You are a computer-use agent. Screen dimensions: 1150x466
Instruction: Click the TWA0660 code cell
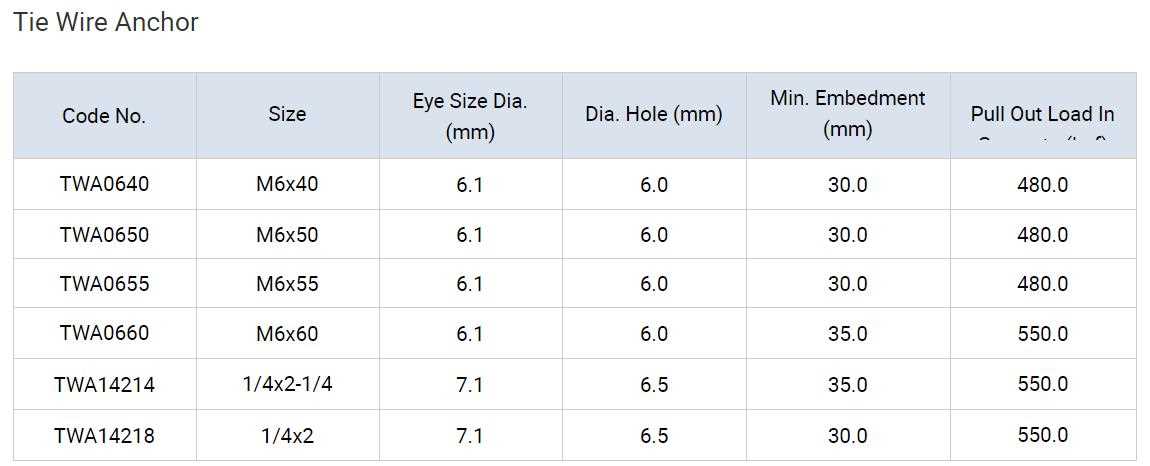coord(104,333)
